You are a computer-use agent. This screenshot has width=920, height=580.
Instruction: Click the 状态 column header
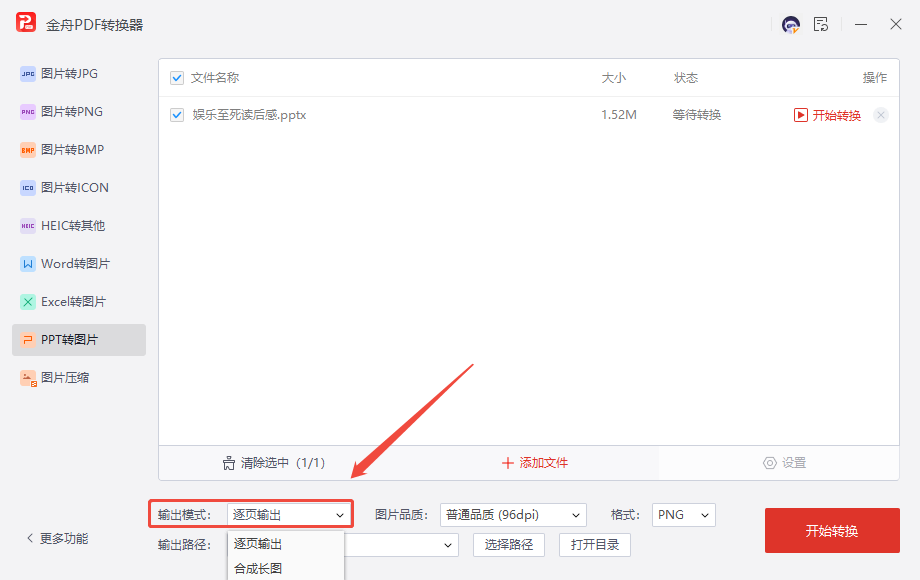686,78
